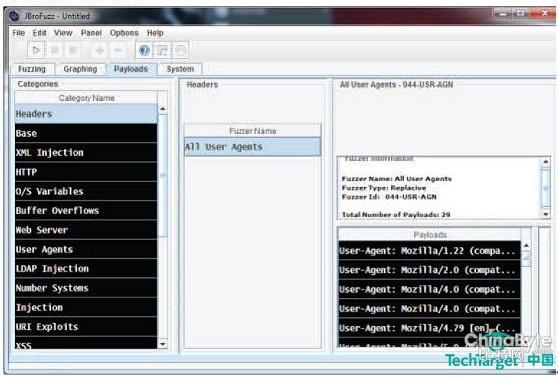Image resolution: width=558 pixels, height=381 pixels.
Task: Click the categories list scroll-down arrow
Action: (163, 344)
